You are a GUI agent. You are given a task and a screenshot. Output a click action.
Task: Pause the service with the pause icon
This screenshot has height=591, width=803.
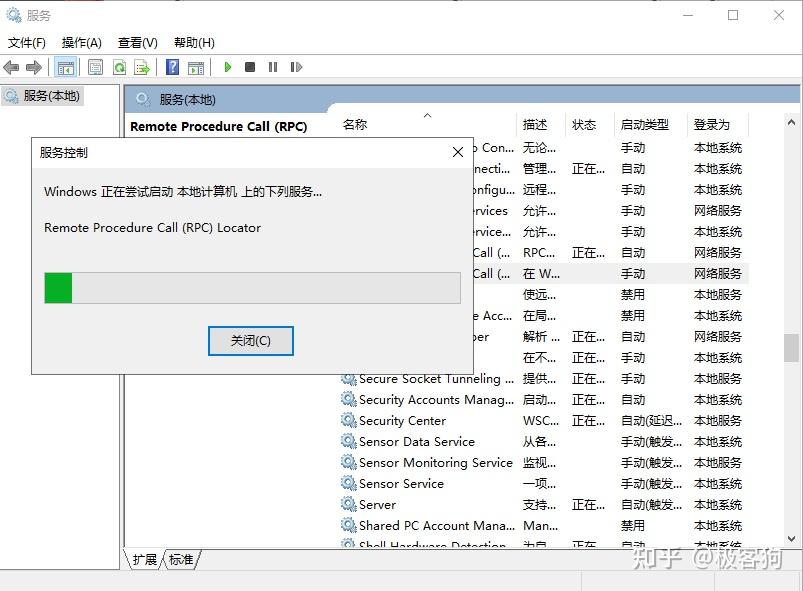273,67
